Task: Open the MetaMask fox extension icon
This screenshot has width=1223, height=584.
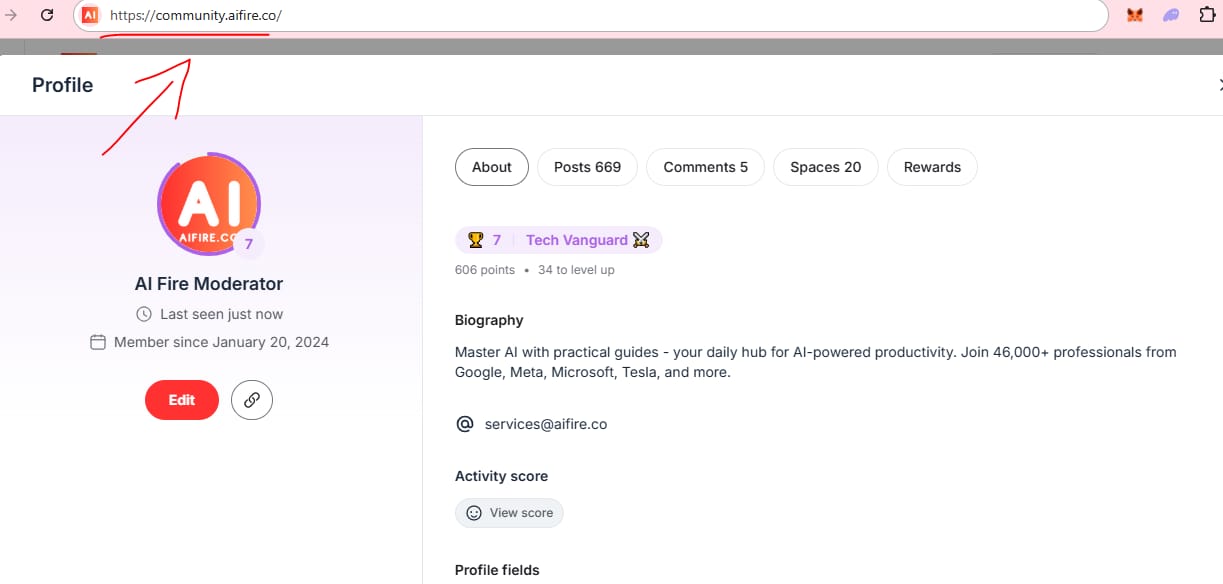Action: tap(1134, 16)
